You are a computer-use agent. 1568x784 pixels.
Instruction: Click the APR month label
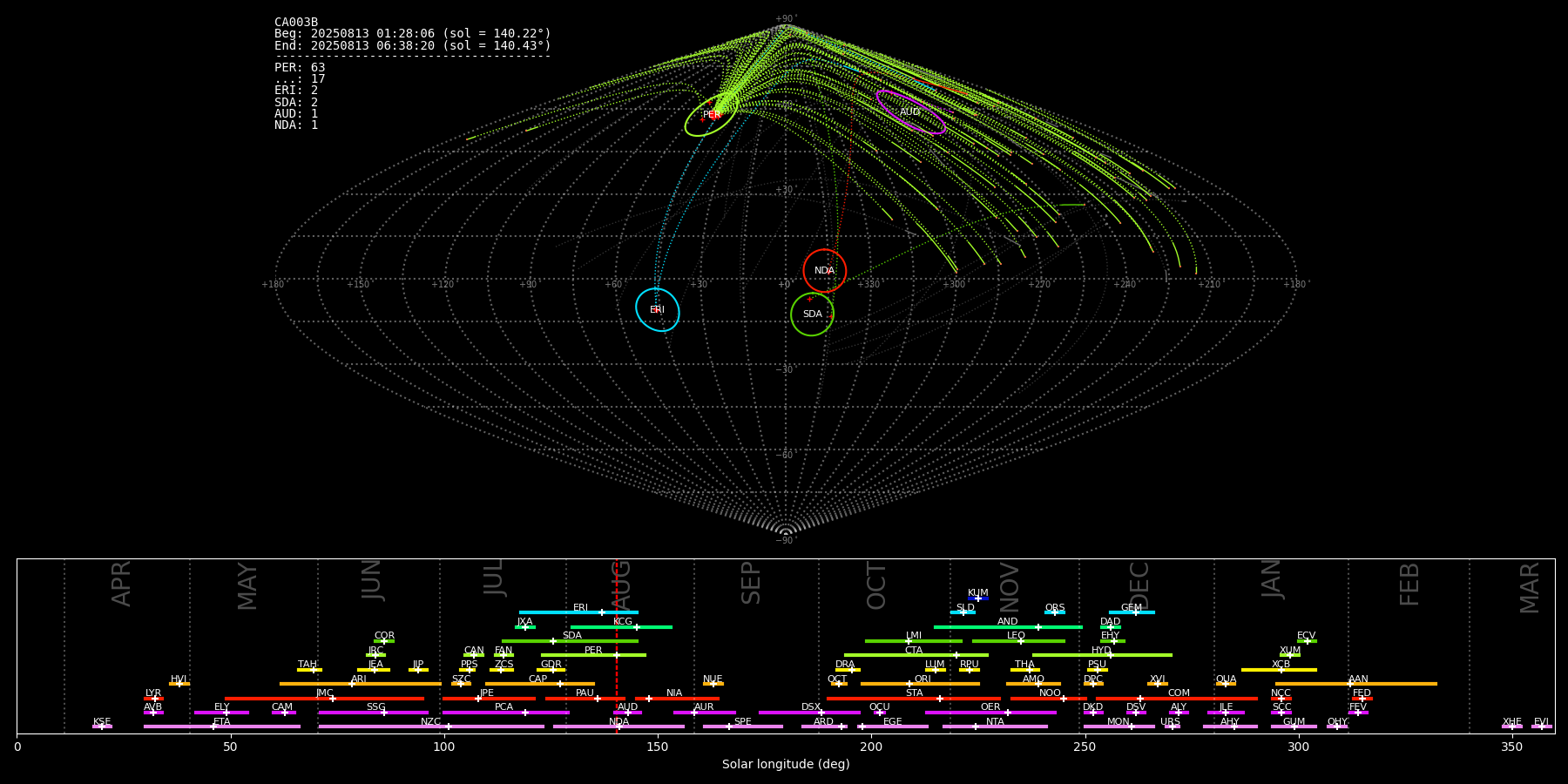121,584
